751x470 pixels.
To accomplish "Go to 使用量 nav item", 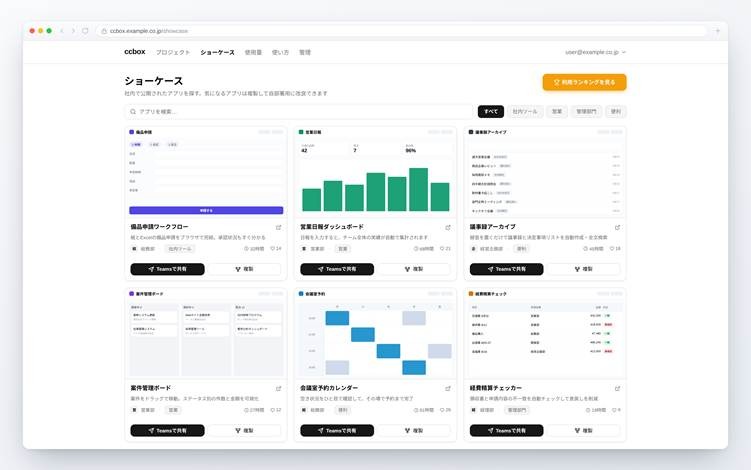I will coord(253,52).
